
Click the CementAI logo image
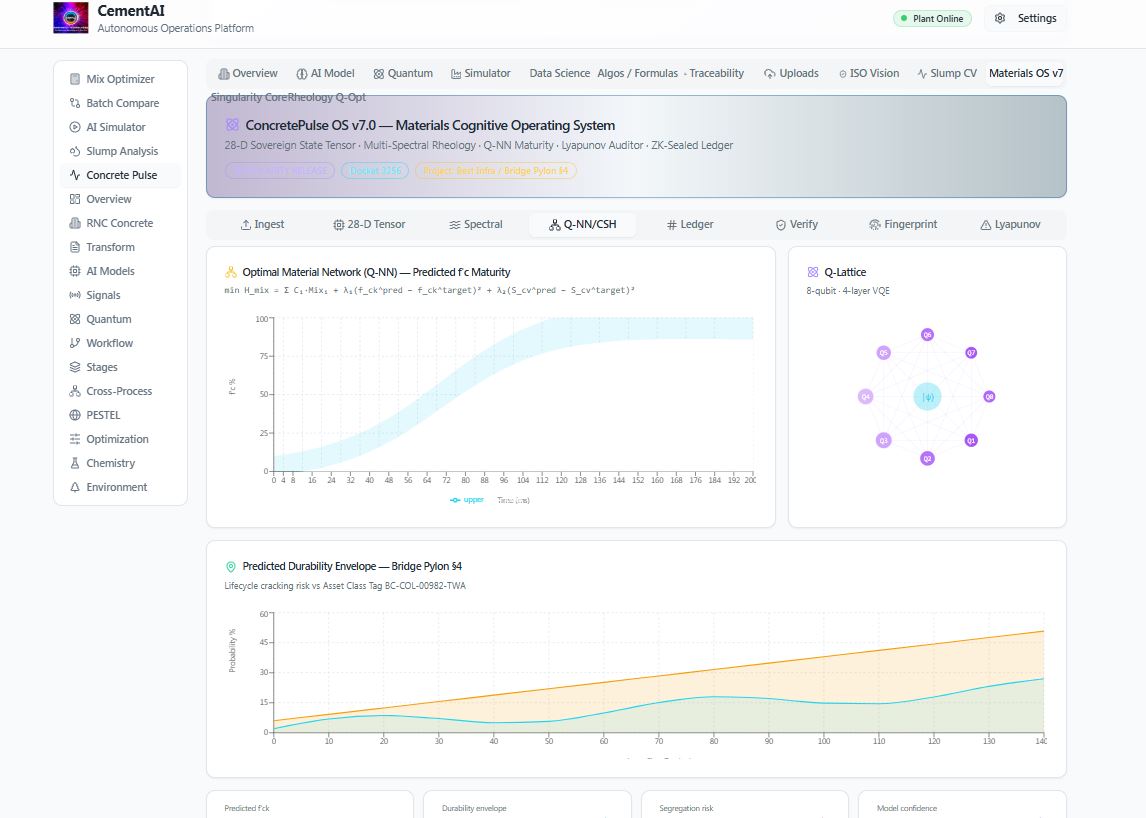pyautogui.click(x=71, y=18)
